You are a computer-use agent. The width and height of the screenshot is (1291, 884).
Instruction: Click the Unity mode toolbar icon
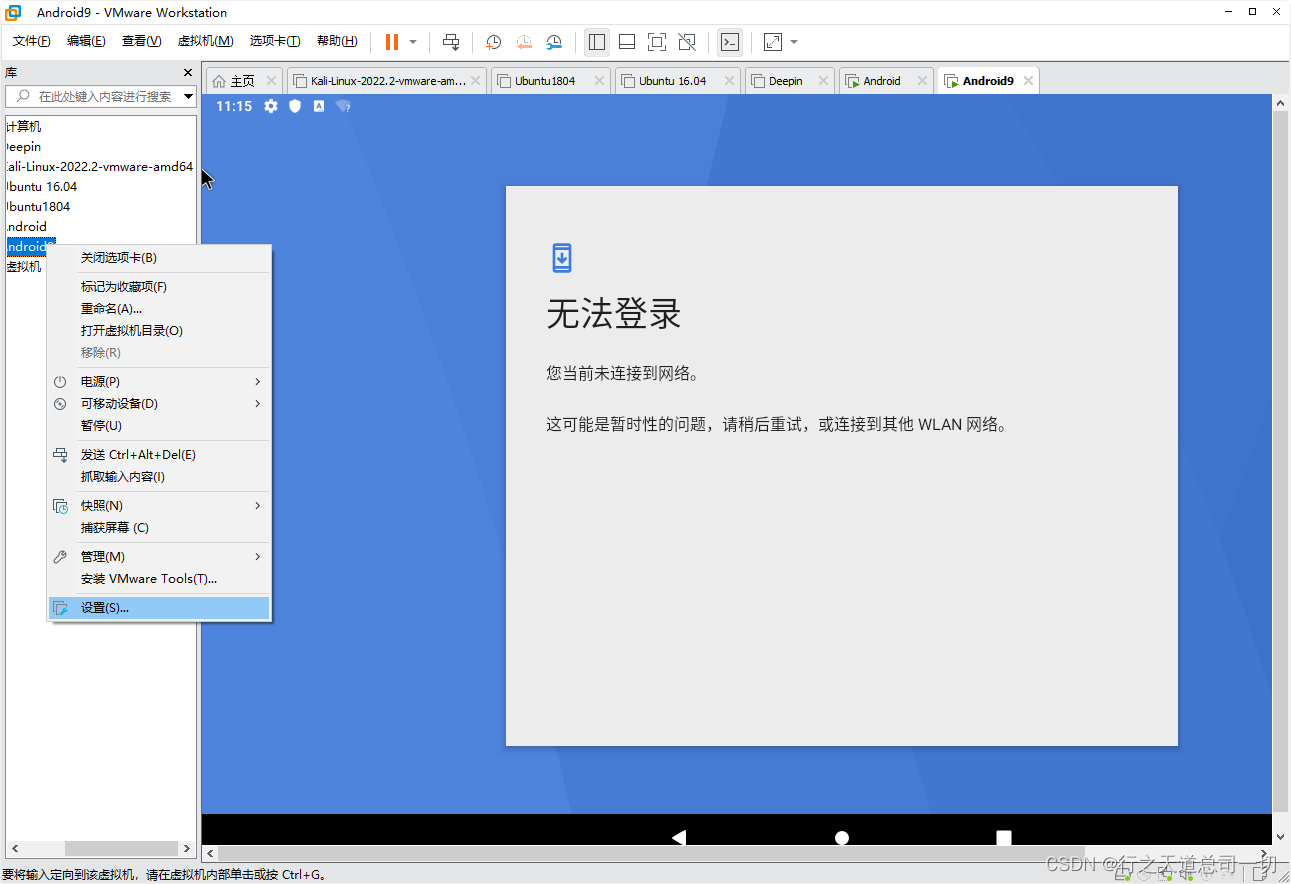click(687, 42)
